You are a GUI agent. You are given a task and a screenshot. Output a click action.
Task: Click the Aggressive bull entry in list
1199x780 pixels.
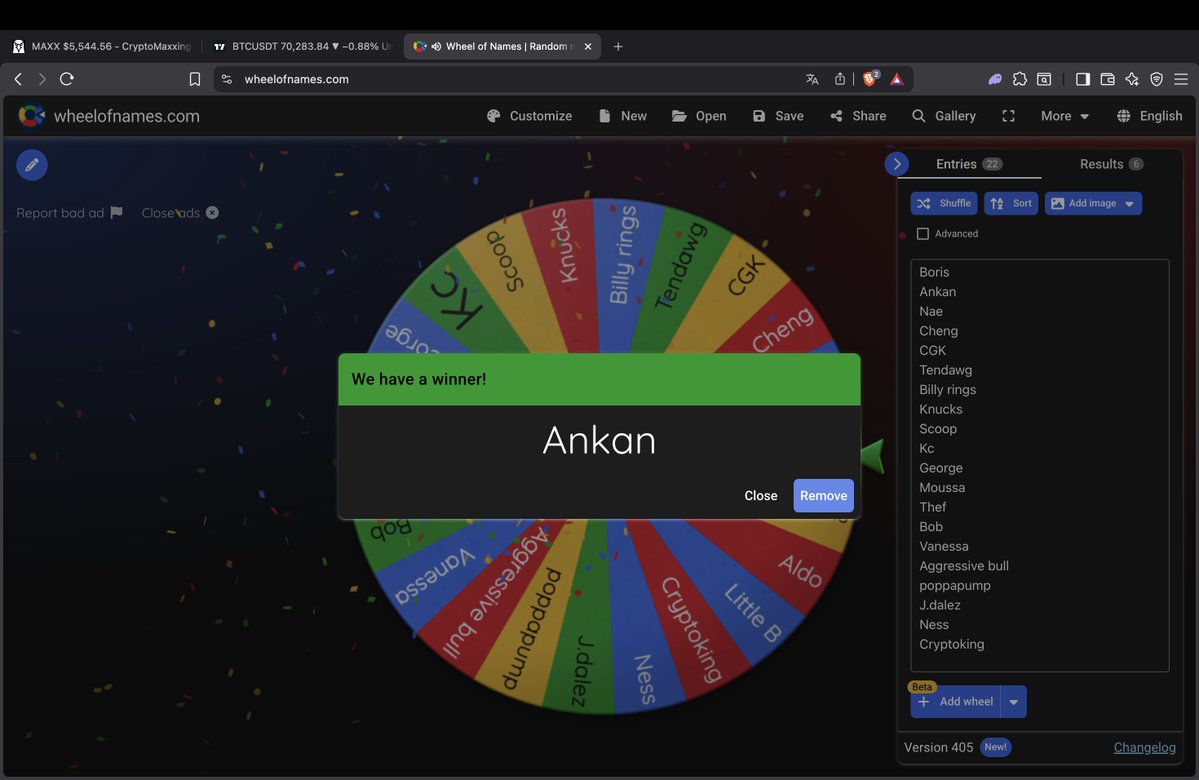pos(963,566)
